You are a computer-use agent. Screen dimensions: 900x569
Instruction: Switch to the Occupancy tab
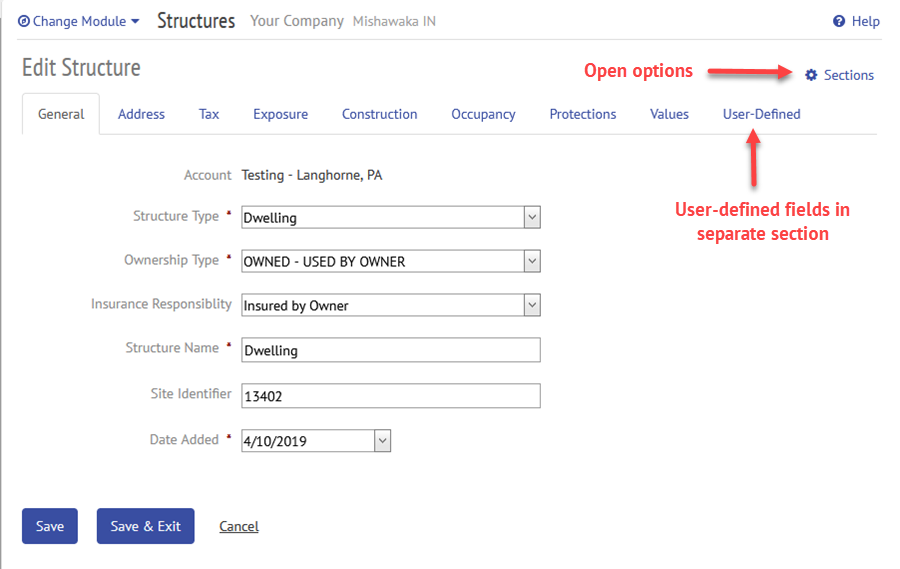[483, 114]
